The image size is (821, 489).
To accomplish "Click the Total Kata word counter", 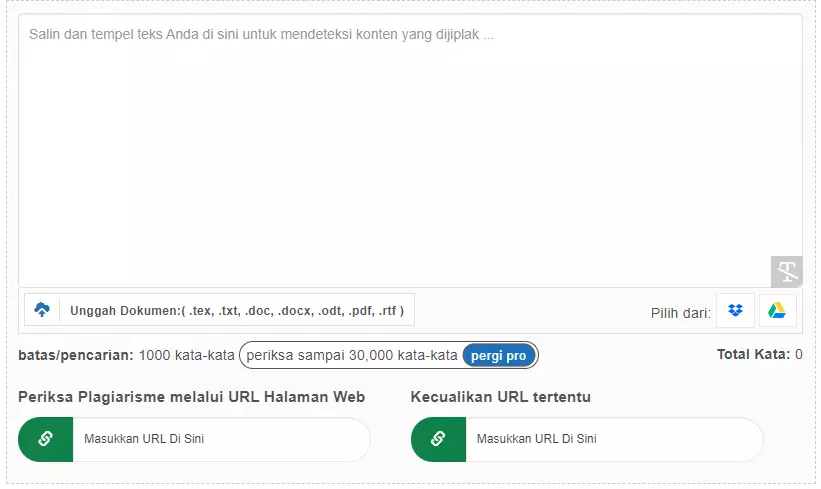I will [x=759, y=354].
